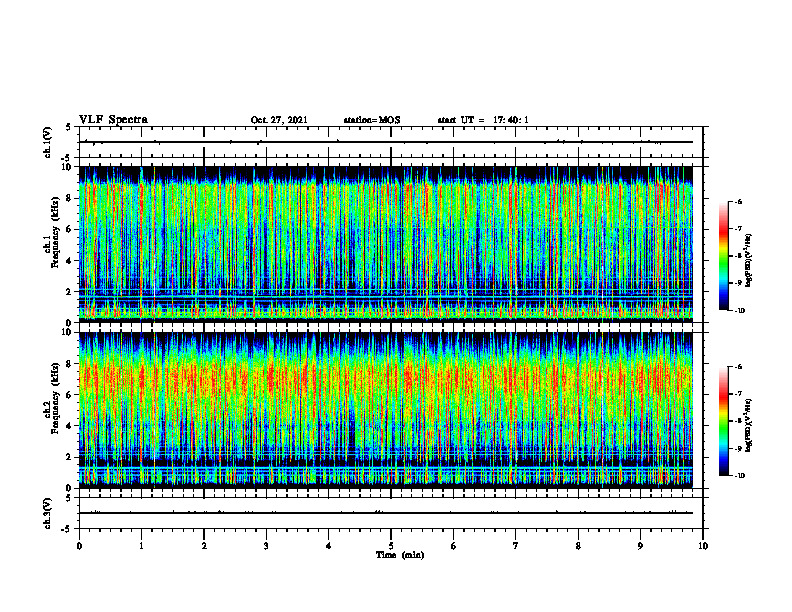Select the date text "Oct. 27, 2021"
Screen dimensions: 792x612
279,120
